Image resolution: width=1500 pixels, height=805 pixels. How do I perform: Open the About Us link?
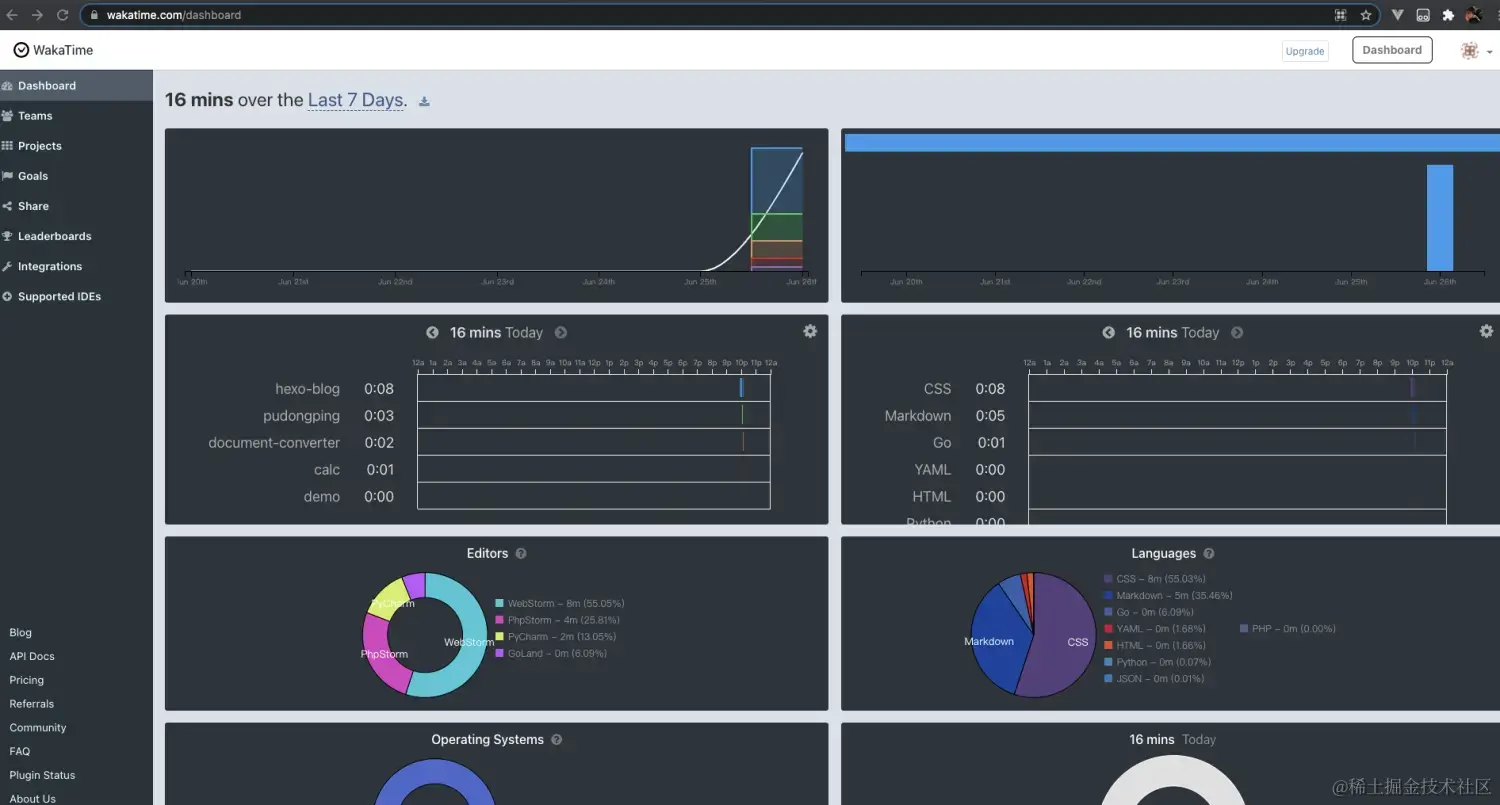(32, 799)
